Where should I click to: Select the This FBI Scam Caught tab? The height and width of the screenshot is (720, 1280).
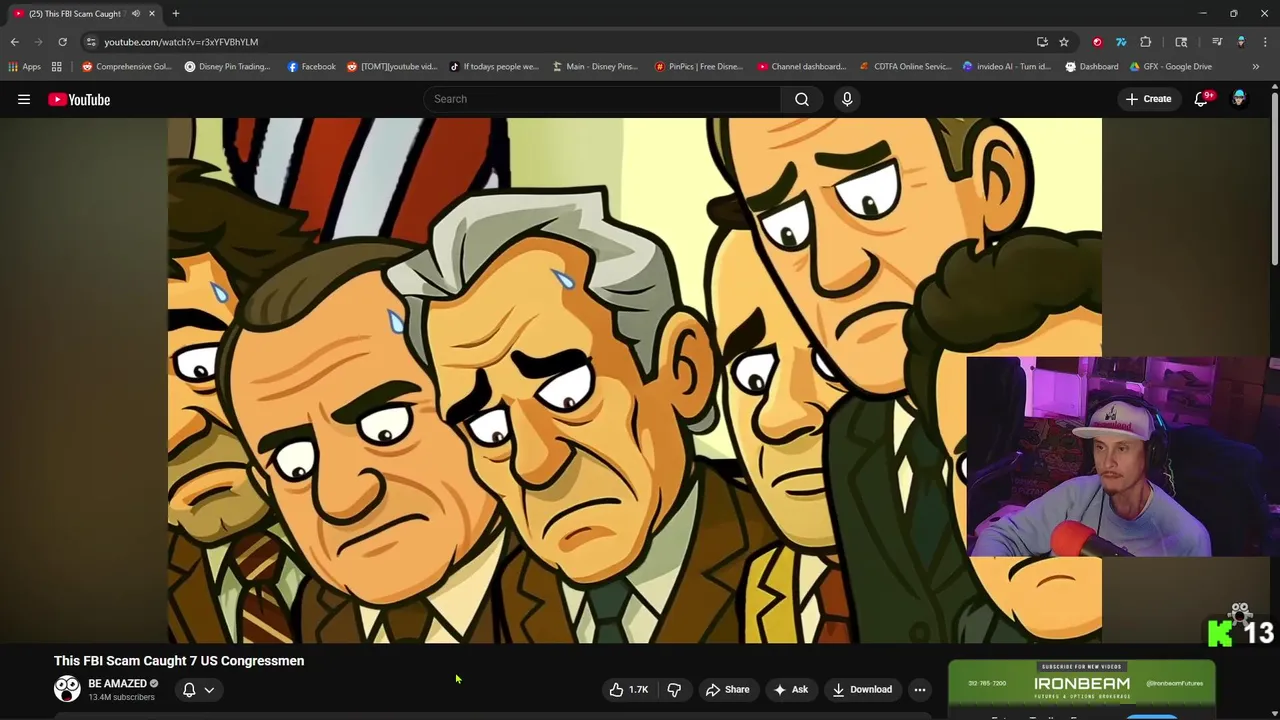[x=75, y=14]
